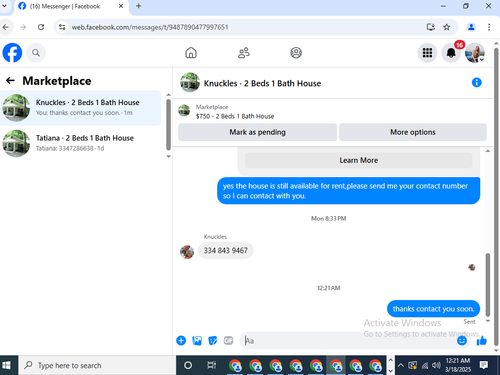Viewport: 500px width, 375px height.
Task: Close the Messenger Facebook tab
Action: [121, 6]
